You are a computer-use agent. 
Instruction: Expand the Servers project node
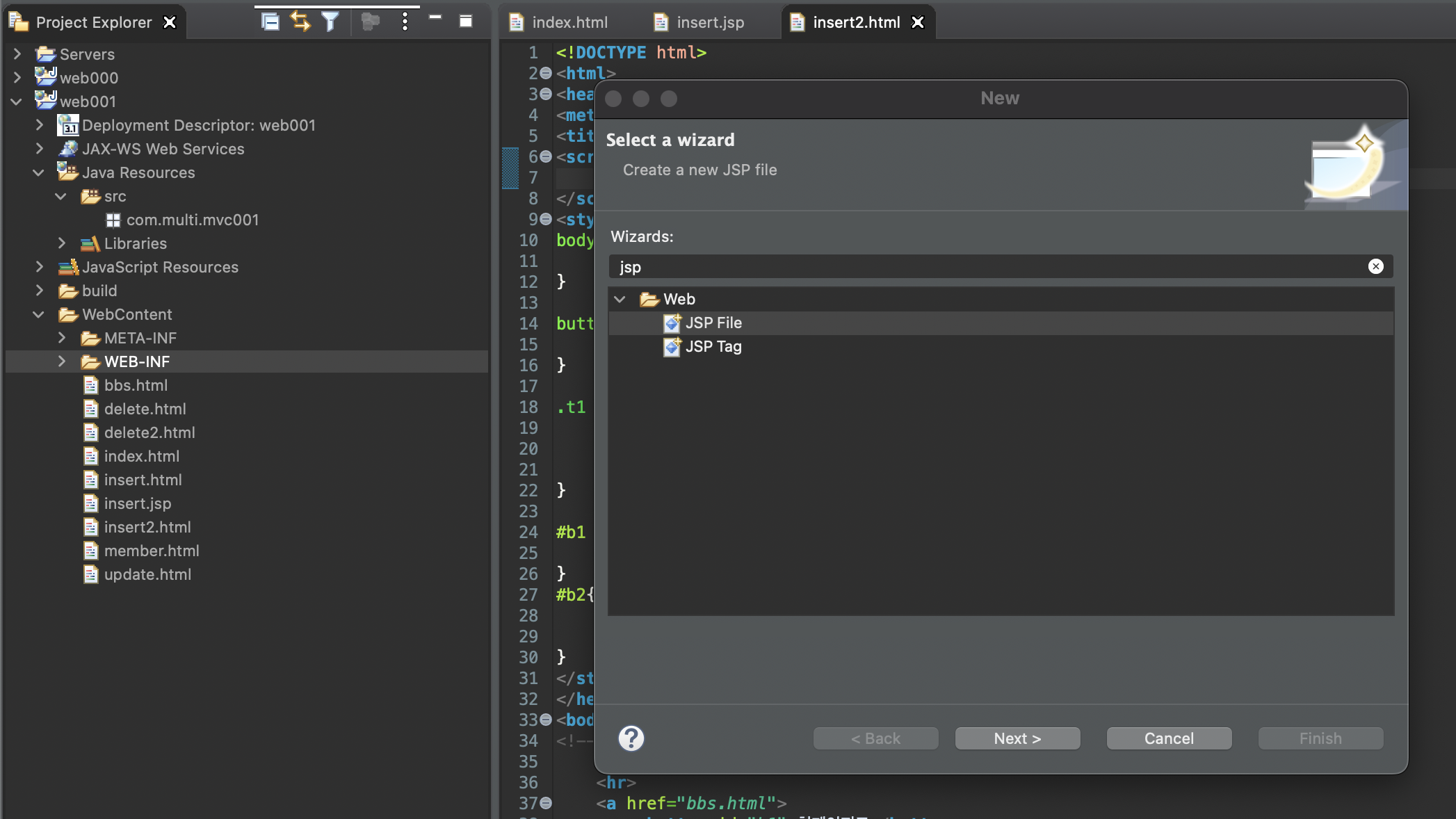[17, 54]
